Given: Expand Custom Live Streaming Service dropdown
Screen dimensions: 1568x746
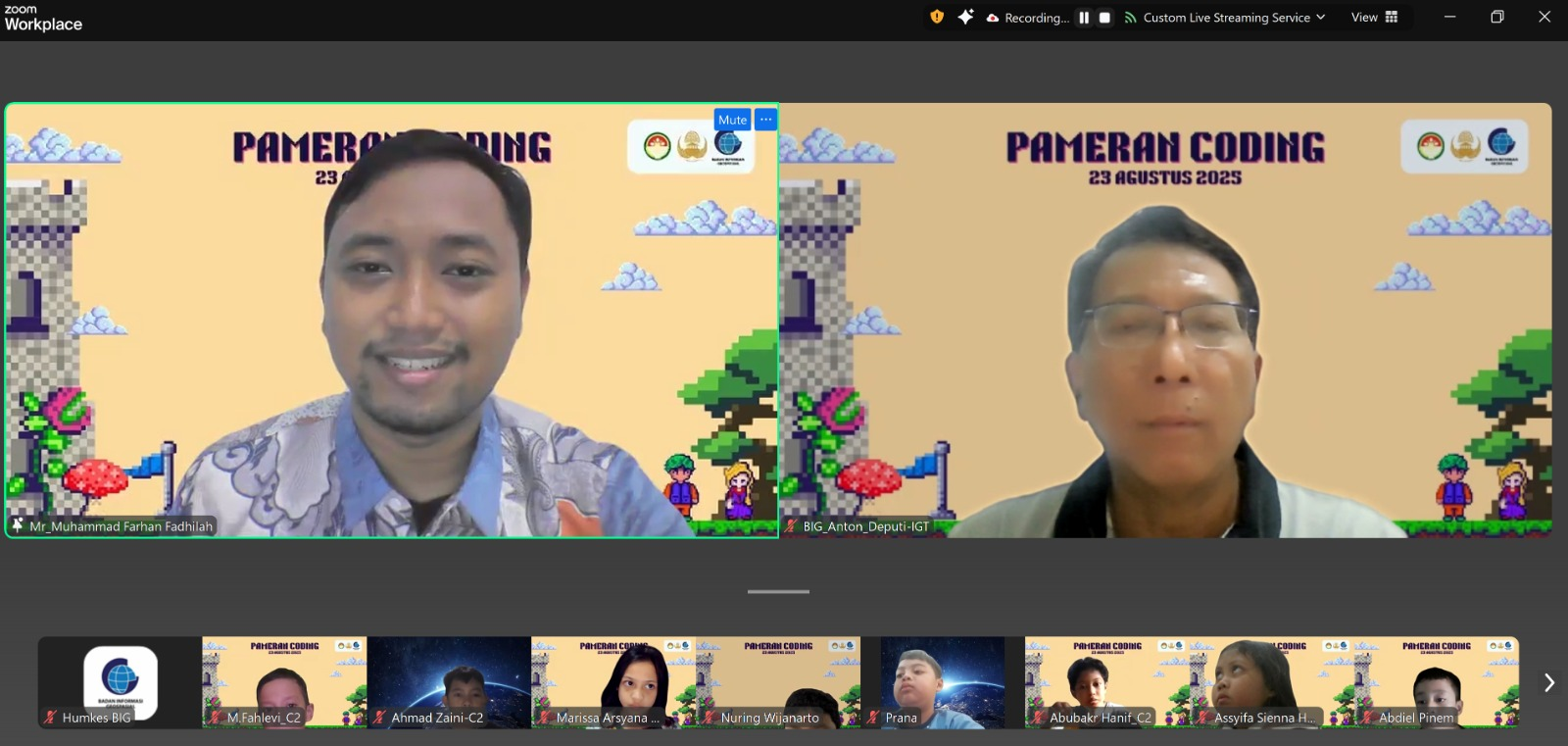Looking at the screenshot, I should point(1320,18).
